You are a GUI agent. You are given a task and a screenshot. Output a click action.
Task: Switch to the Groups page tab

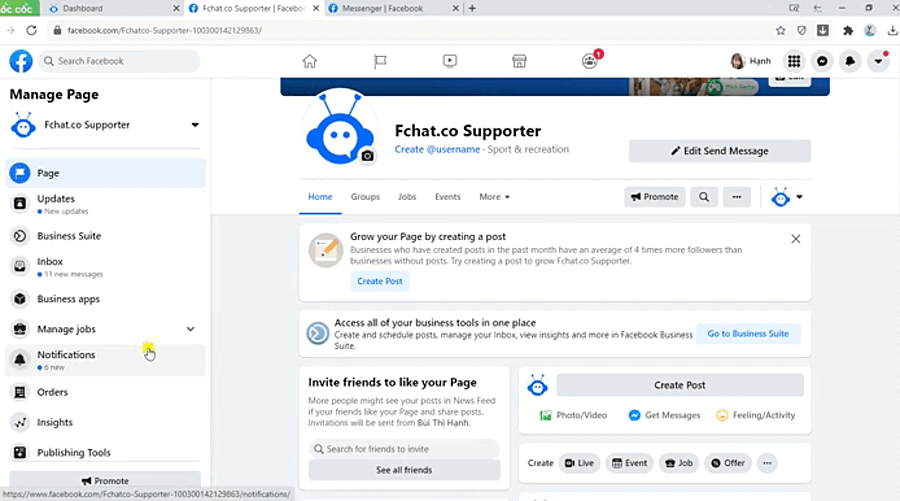coord(365,197)
